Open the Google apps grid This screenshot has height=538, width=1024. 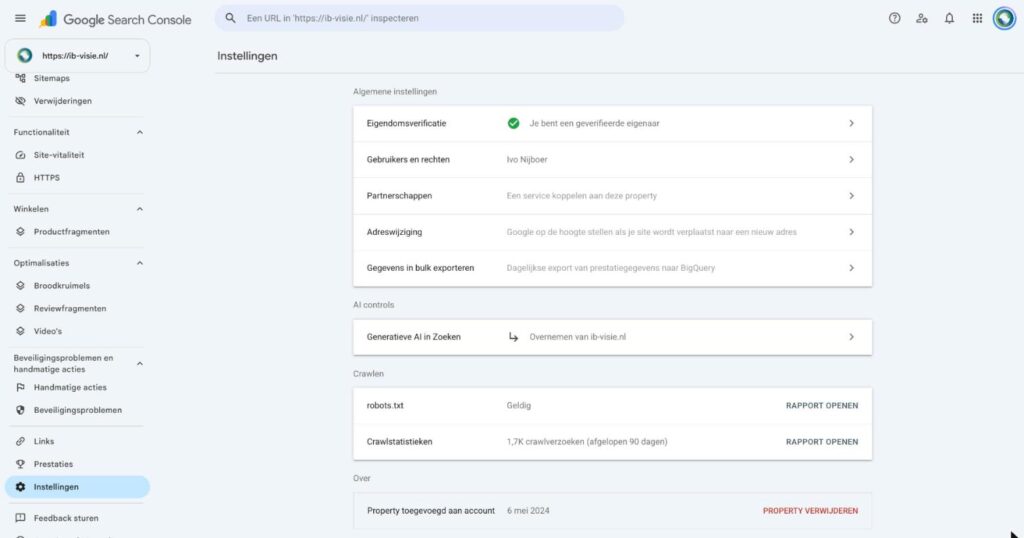(977, 18)
